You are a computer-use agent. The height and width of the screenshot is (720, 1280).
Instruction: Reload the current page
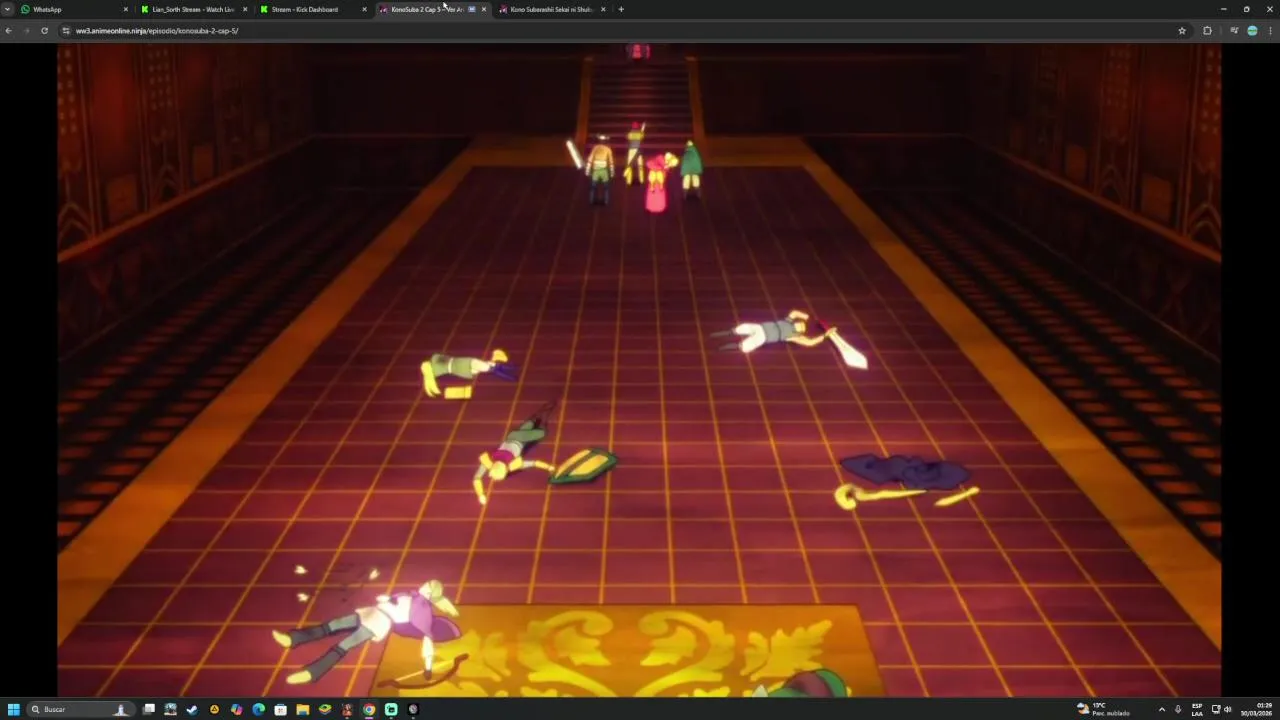44,31
